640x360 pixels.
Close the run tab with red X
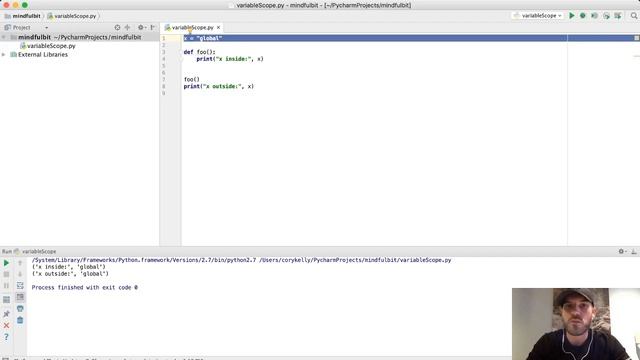point(6,325)
